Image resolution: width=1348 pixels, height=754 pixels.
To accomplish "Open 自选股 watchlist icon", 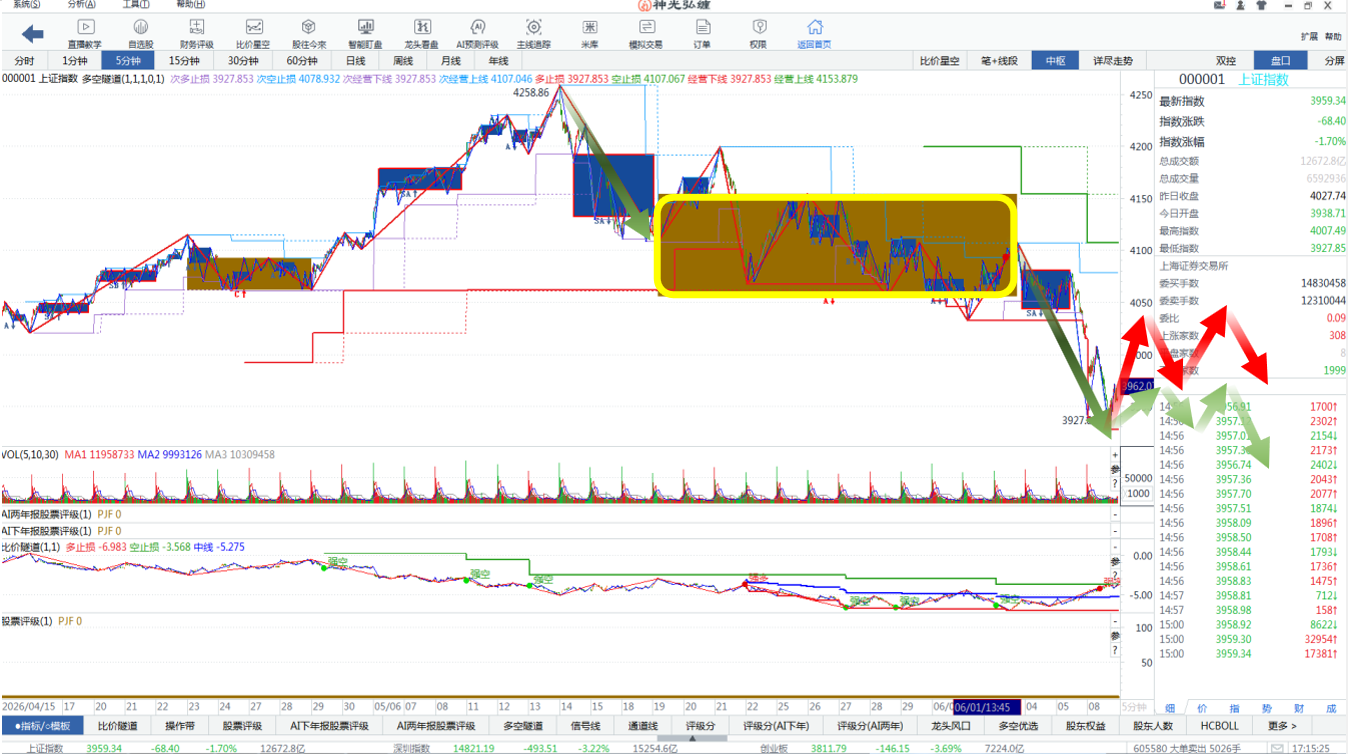I will [141, 33].
